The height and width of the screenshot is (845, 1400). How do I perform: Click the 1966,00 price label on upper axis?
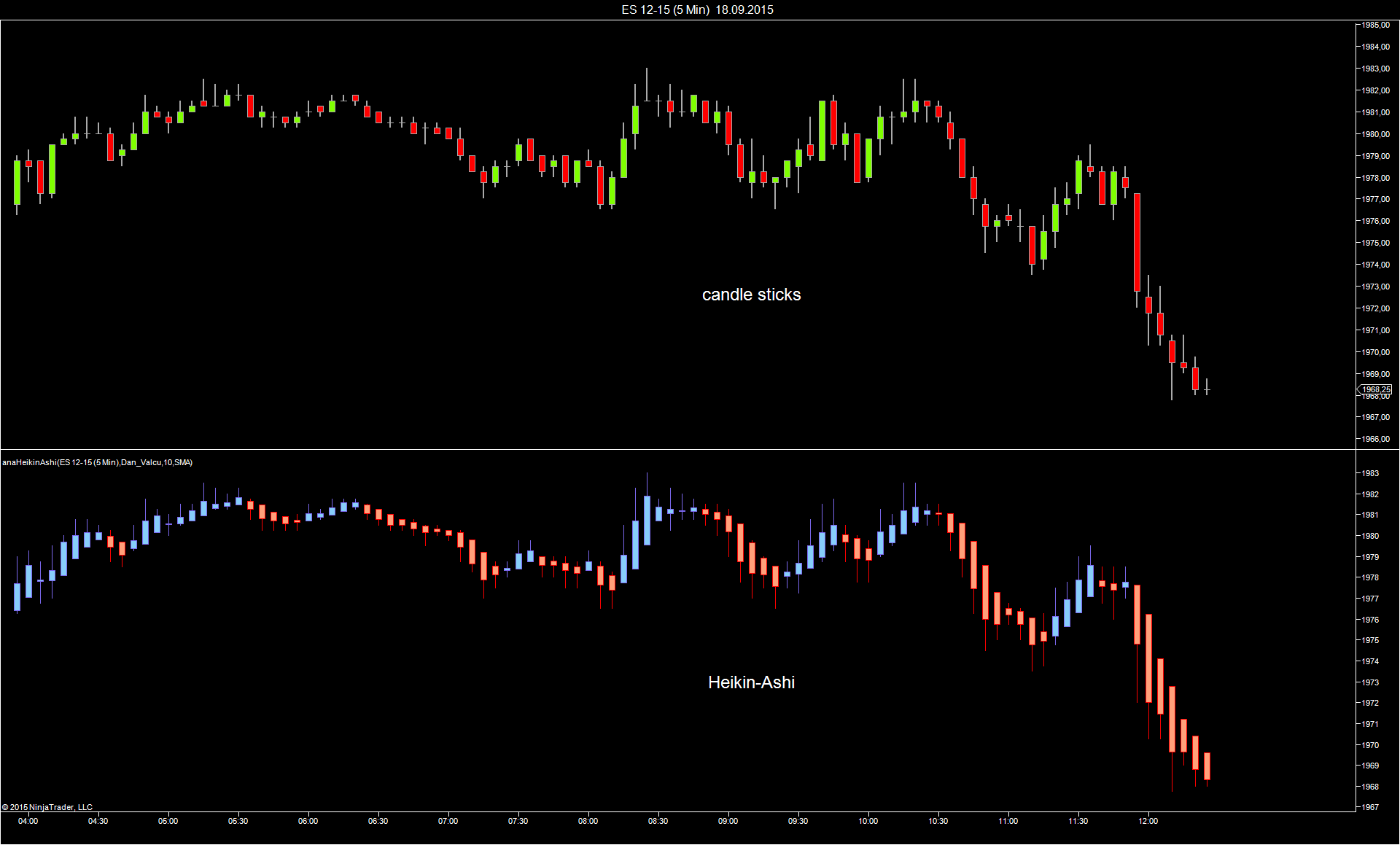click(1376, 439)
